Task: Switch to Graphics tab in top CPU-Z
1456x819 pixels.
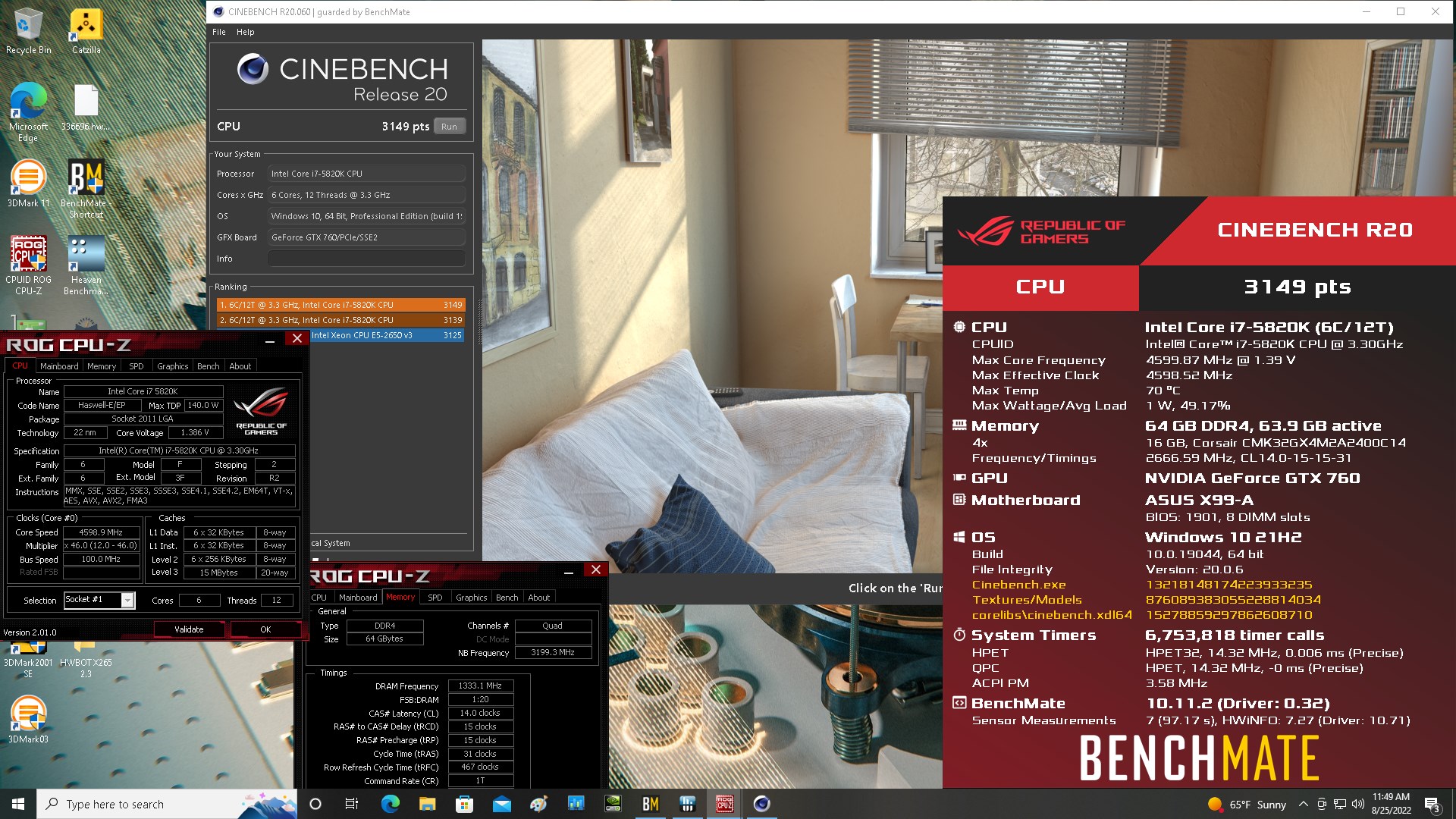Action: tap(173, 366)
